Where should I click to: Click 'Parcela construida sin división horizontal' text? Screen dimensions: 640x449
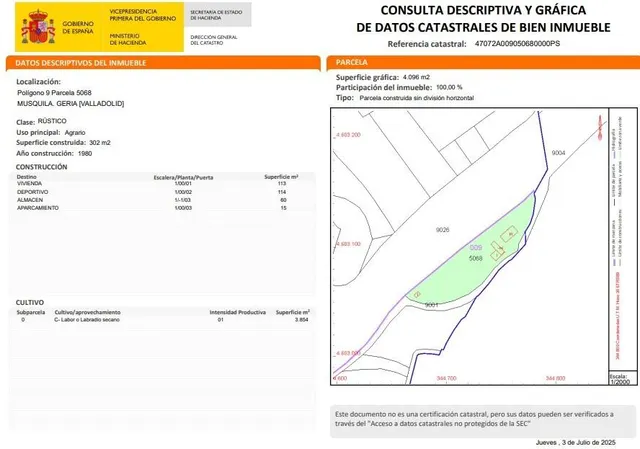[x=416, y=98]
